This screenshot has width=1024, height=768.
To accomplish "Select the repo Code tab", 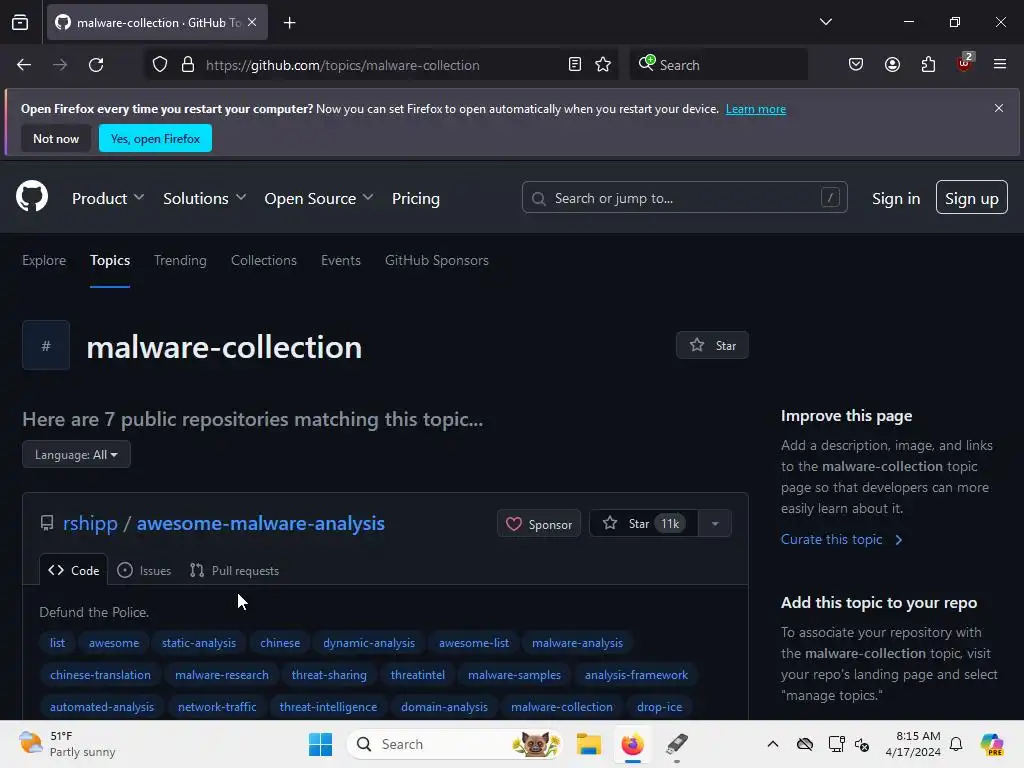I will coord(73,570).
